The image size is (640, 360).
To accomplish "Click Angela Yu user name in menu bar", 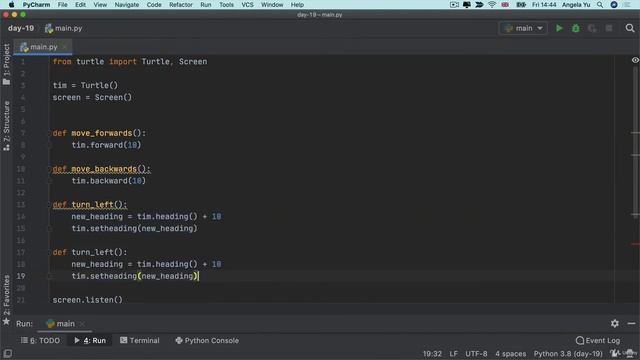I will click(x=576, y=5).
